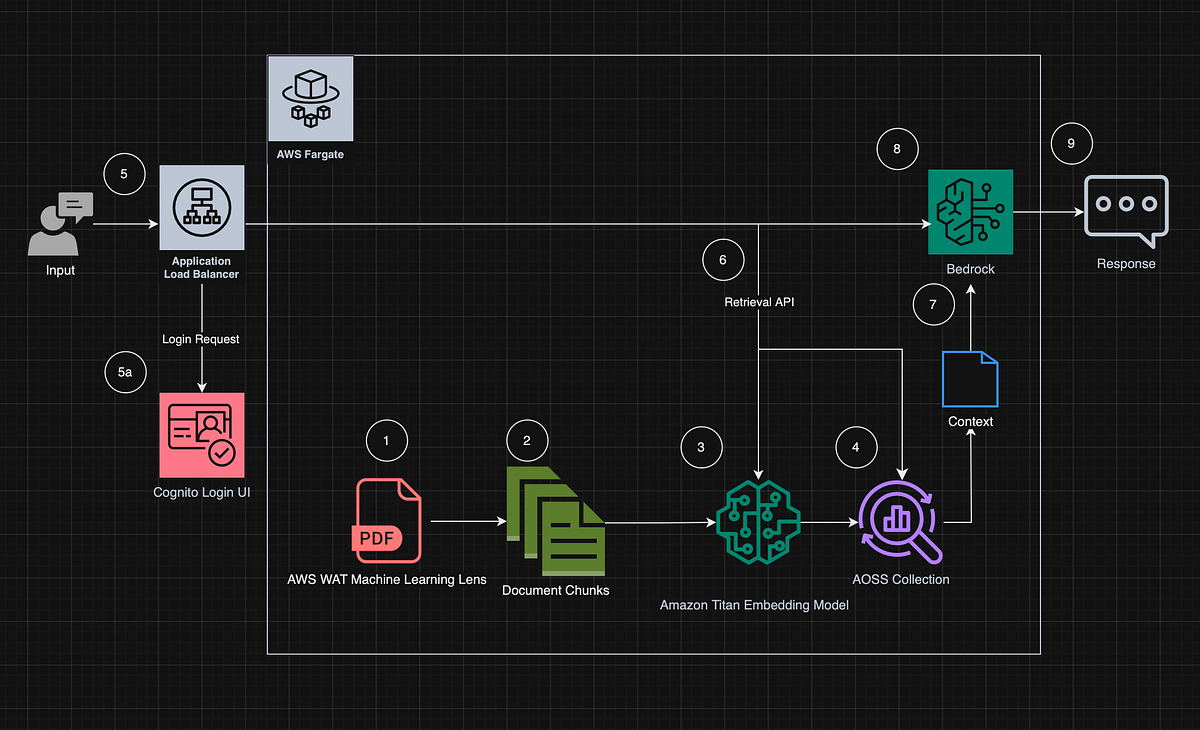Click step marker labeled 5a
This screenshot has height=730, width=1200.
[125, 372]
